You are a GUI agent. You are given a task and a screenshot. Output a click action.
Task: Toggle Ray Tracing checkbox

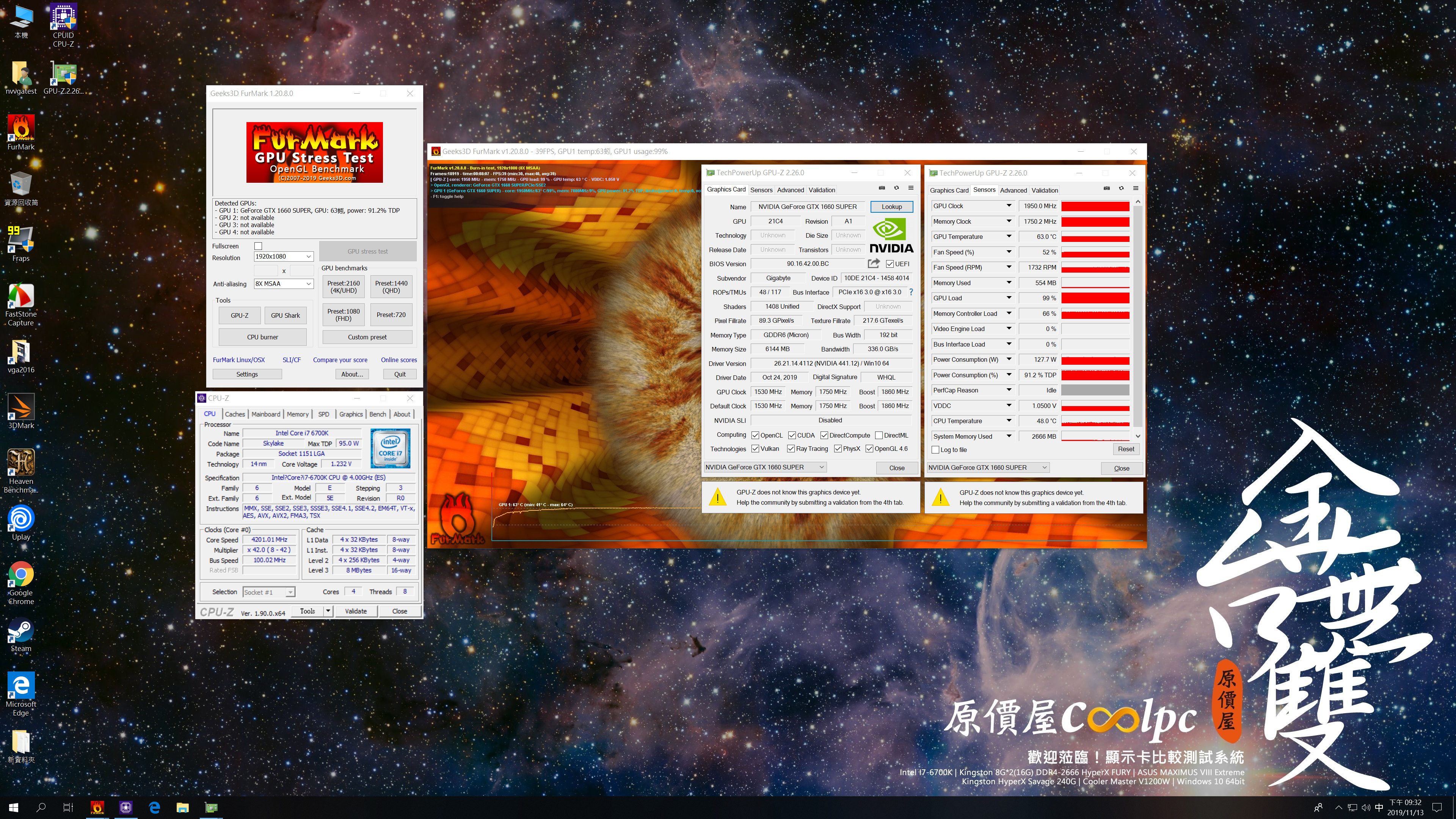click(791, 449)
